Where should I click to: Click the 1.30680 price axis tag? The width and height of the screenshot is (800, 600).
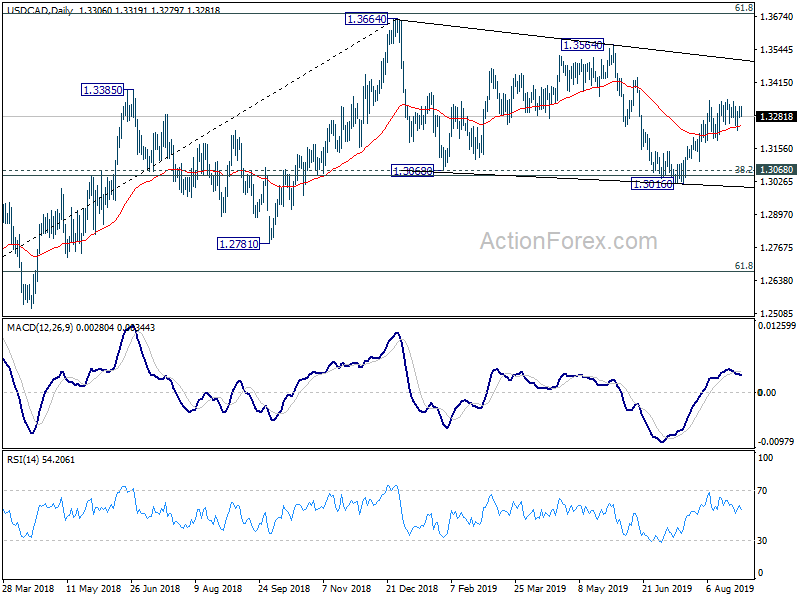[777, 170]
